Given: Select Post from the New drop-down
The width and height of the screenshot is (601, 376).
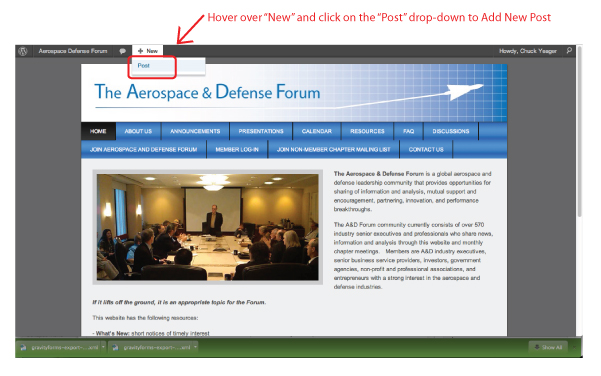Looking at the screenshot, I should click(x=144, y=66).
